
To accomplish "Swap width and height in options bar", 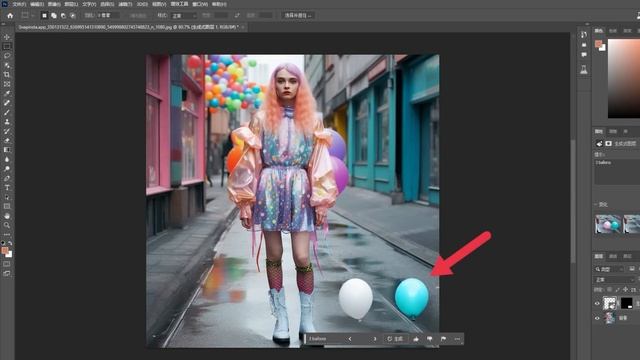I will pyautogui.click(x=237, y=16).
